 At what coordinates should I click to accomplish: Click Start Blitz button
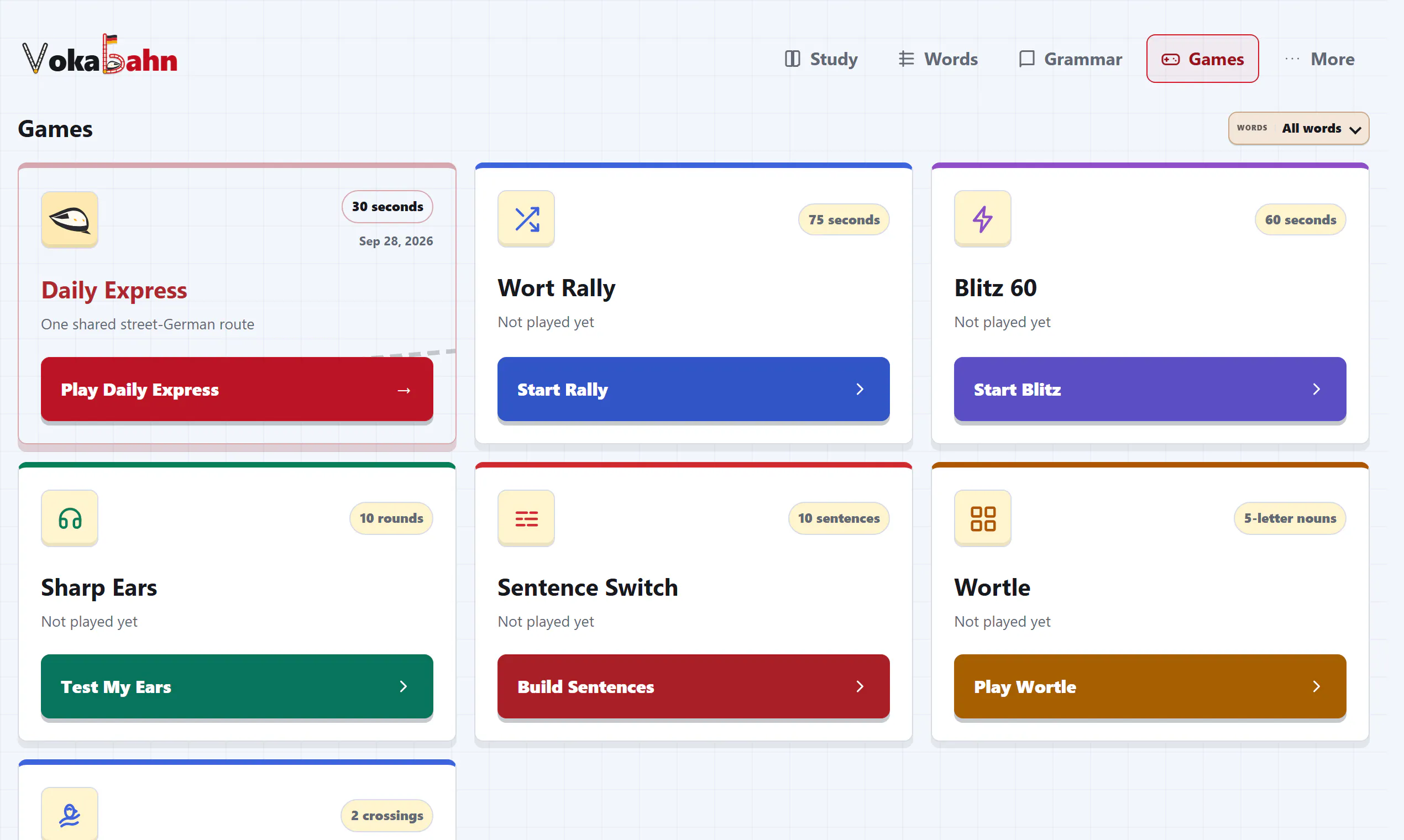point(1150,390)
